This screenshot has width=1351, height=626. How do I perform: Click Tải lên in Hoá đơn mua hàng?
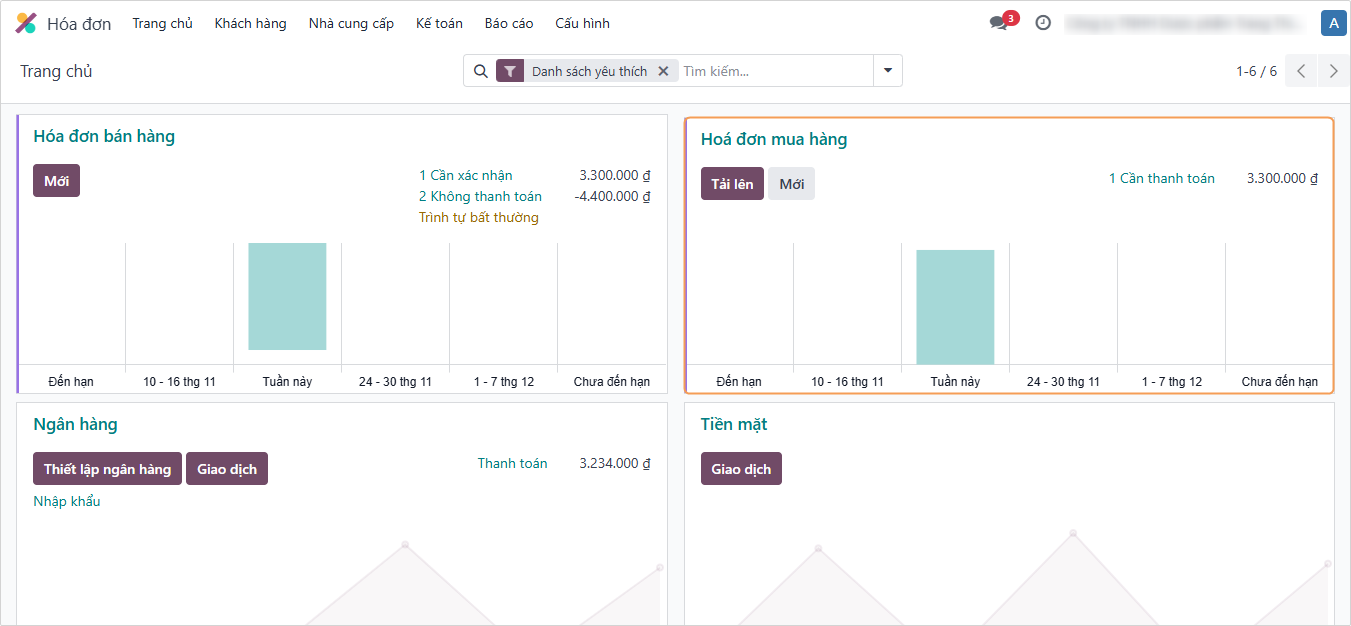[x=732, y=184]
